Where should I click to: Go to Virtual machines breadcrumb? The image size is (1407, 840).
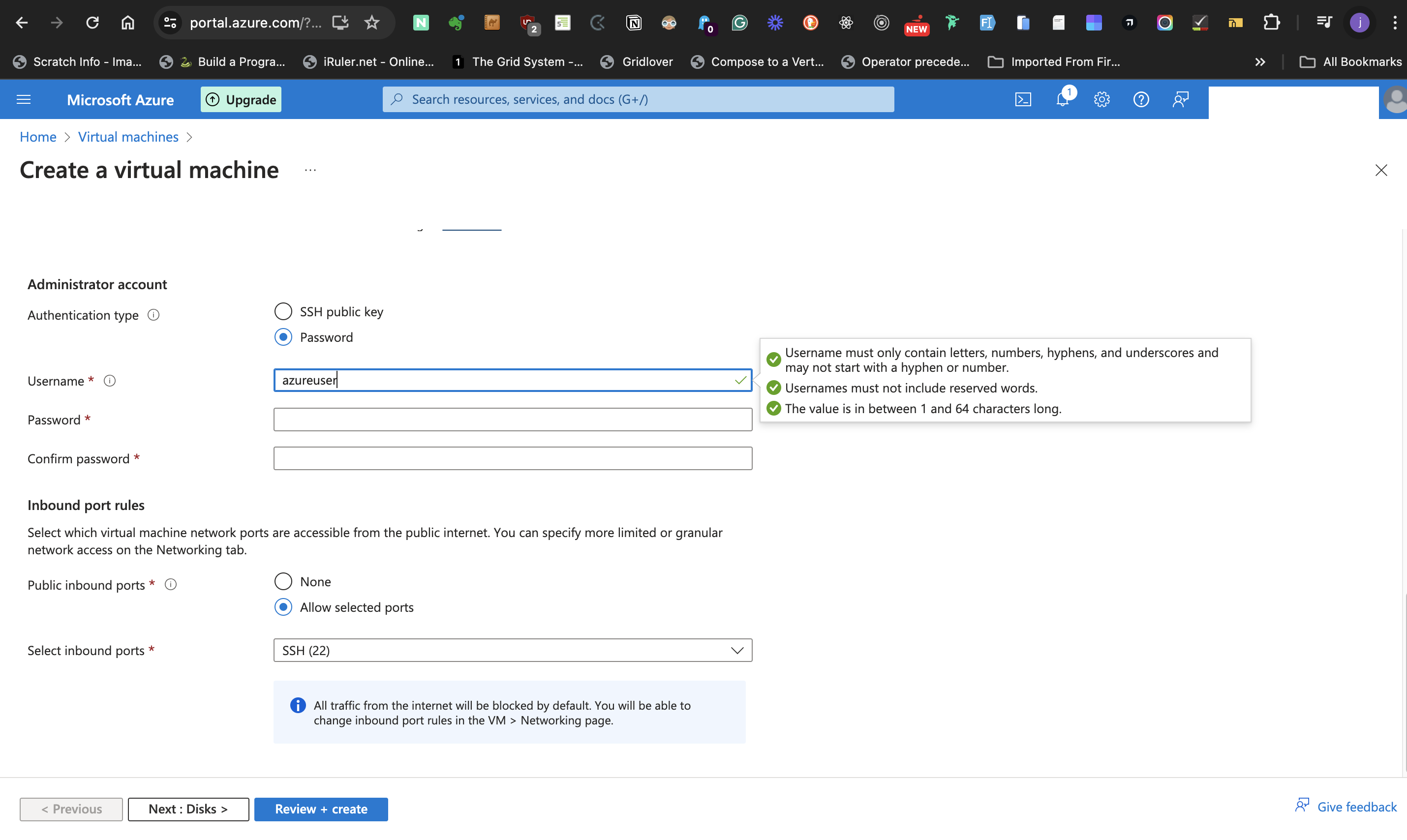click(x=128, y=137)
